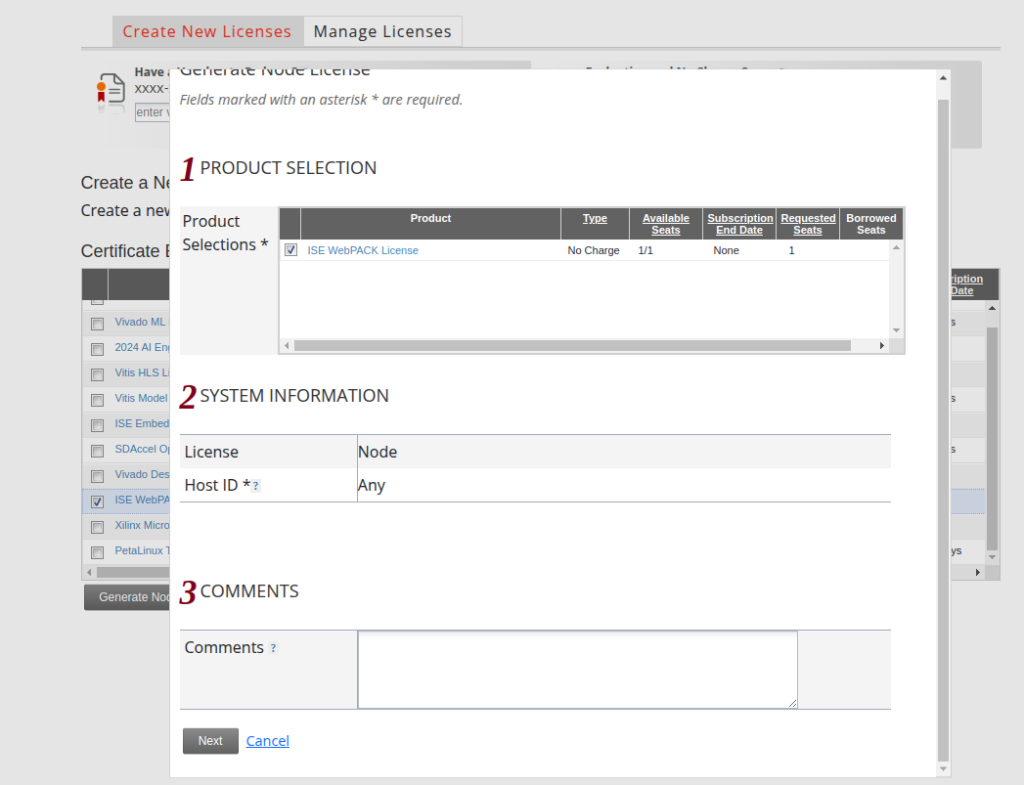The image size is (1024, 785).
Task: Select the Xilinx Micro row checkbox
Action: point(97,527)
